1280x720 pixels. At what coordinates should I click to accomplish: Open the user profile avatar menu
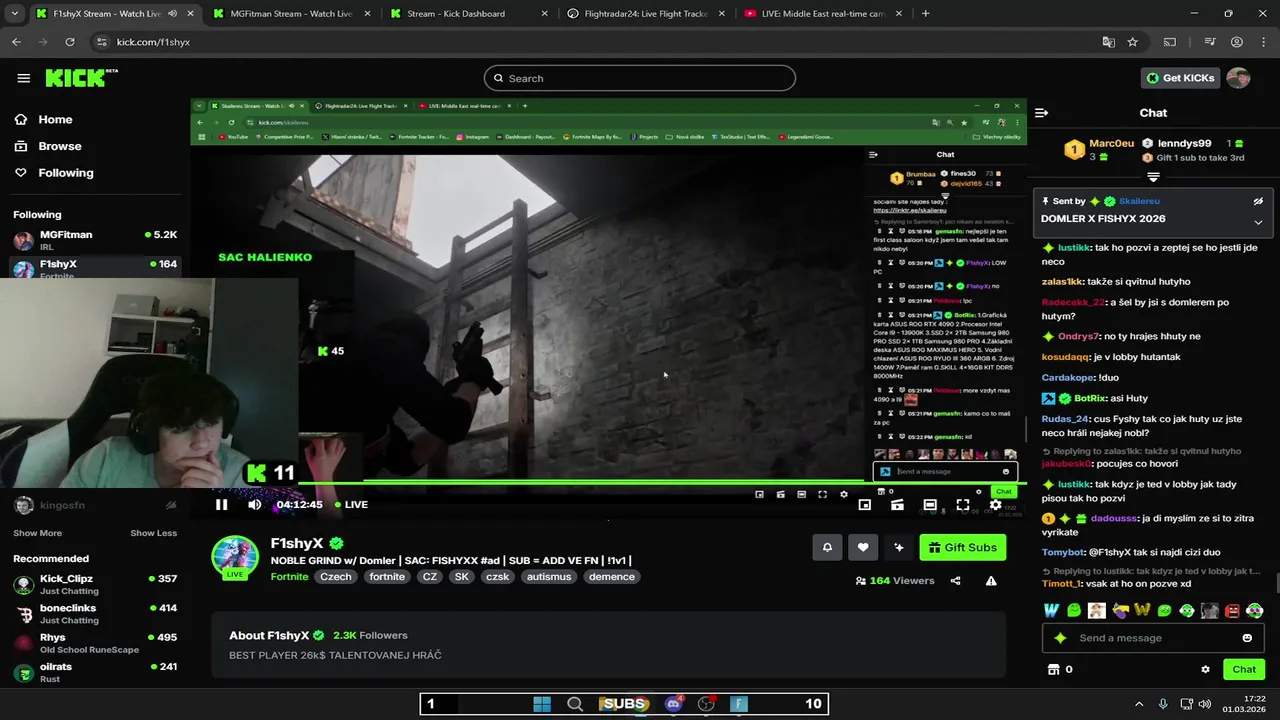[x=1238, y=78]
